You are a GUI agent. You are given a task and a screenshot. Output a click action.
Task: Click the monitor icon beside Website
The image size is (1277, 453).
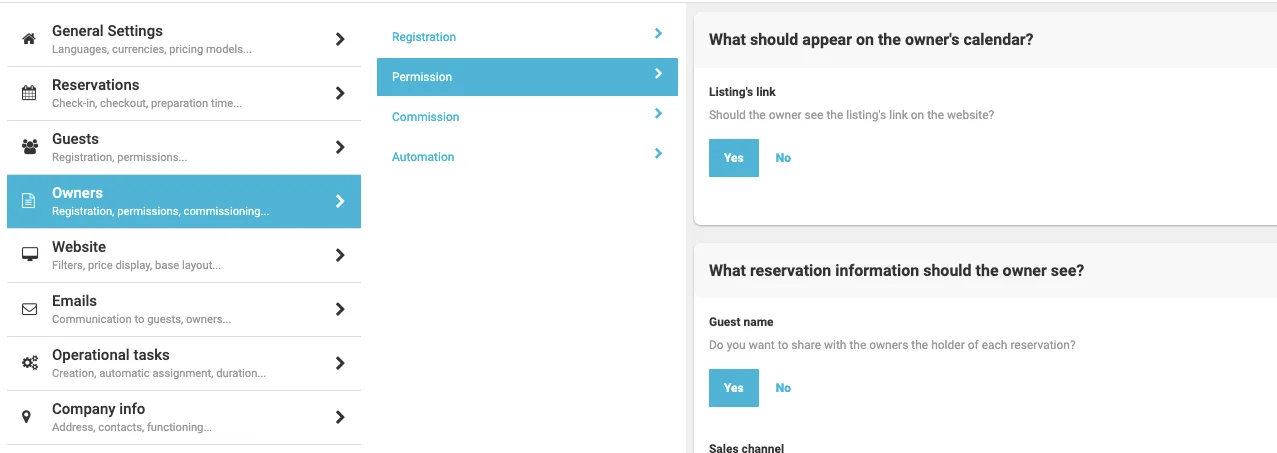tap(29, 255)
